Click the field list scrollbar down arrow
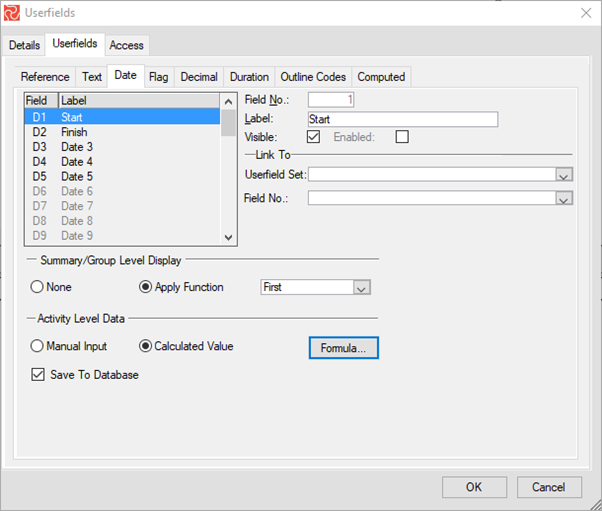 [229, 238]
